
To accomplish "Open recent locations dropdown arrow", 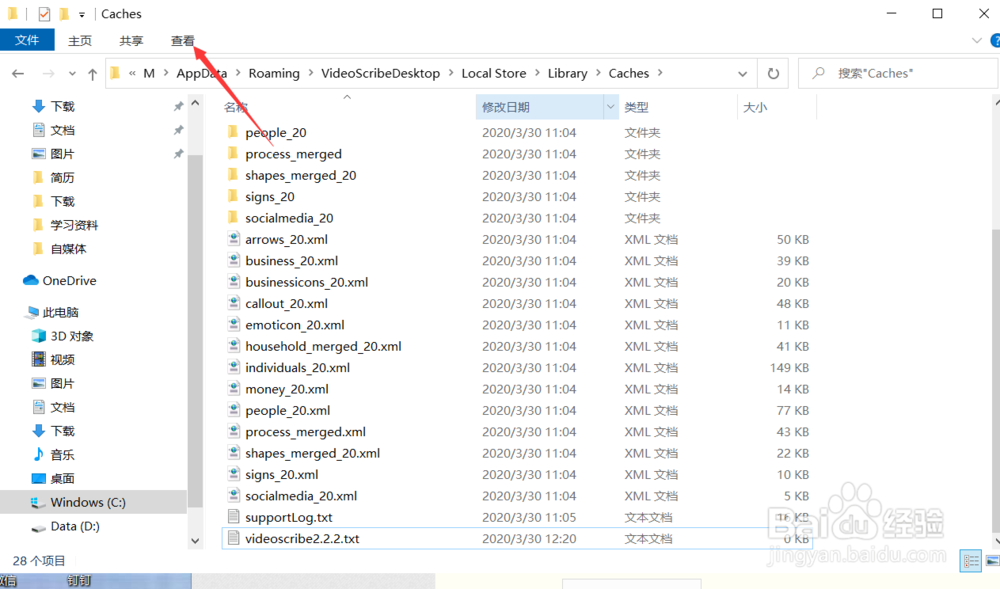I will [x=72, y=74].
